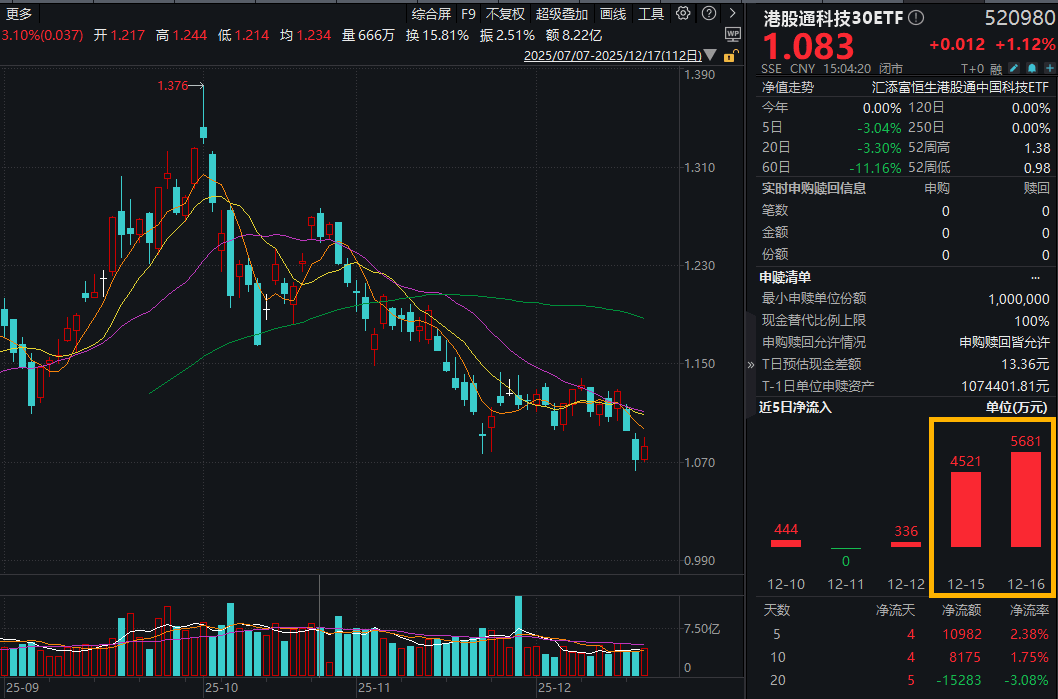Screen dimensions: 1058x699
Task: Unlock the orange padlock toggle
Action: (x=729, y=57)
